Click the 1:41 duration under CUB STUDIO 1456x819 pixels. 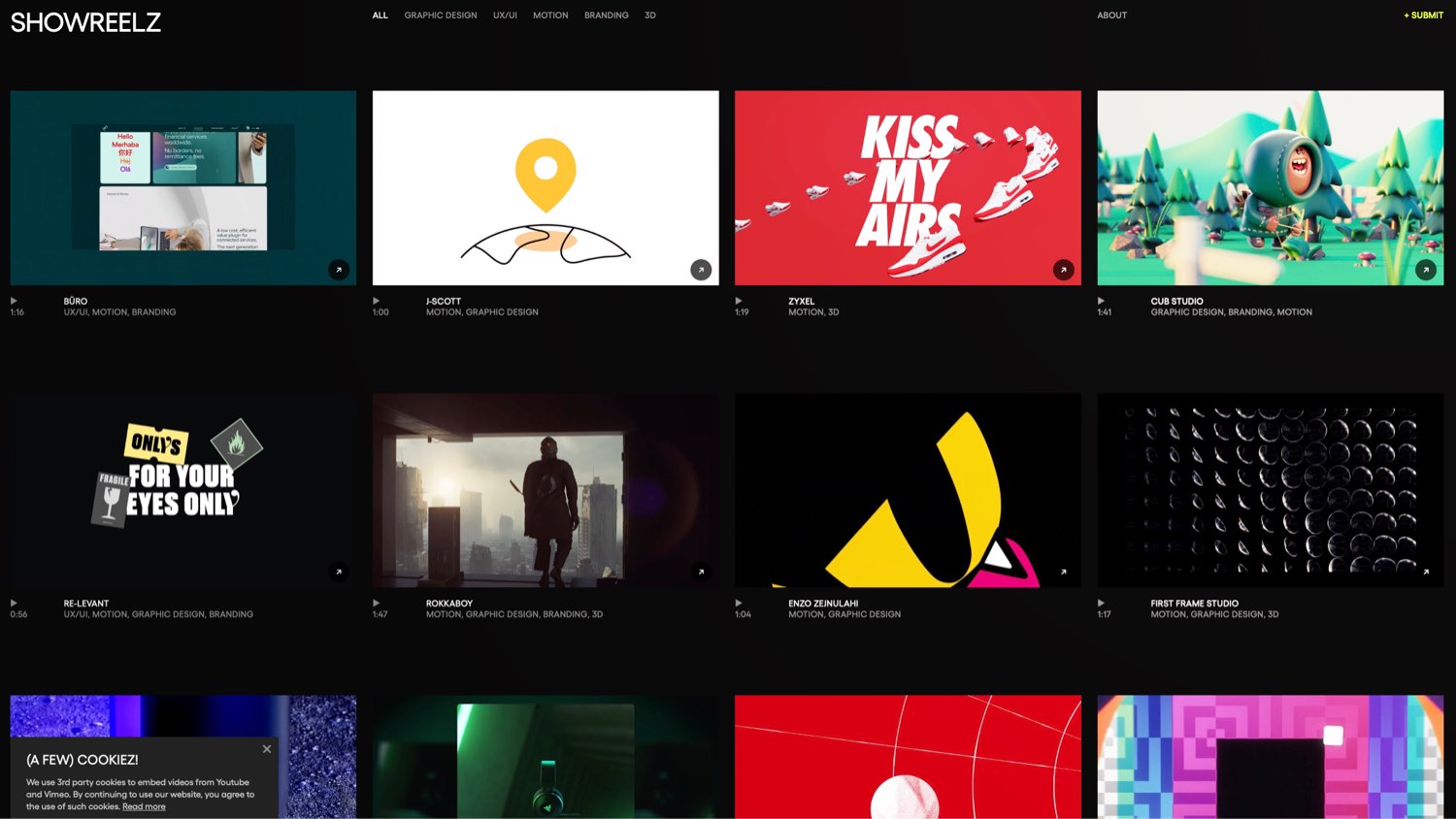pos(1105,312)
